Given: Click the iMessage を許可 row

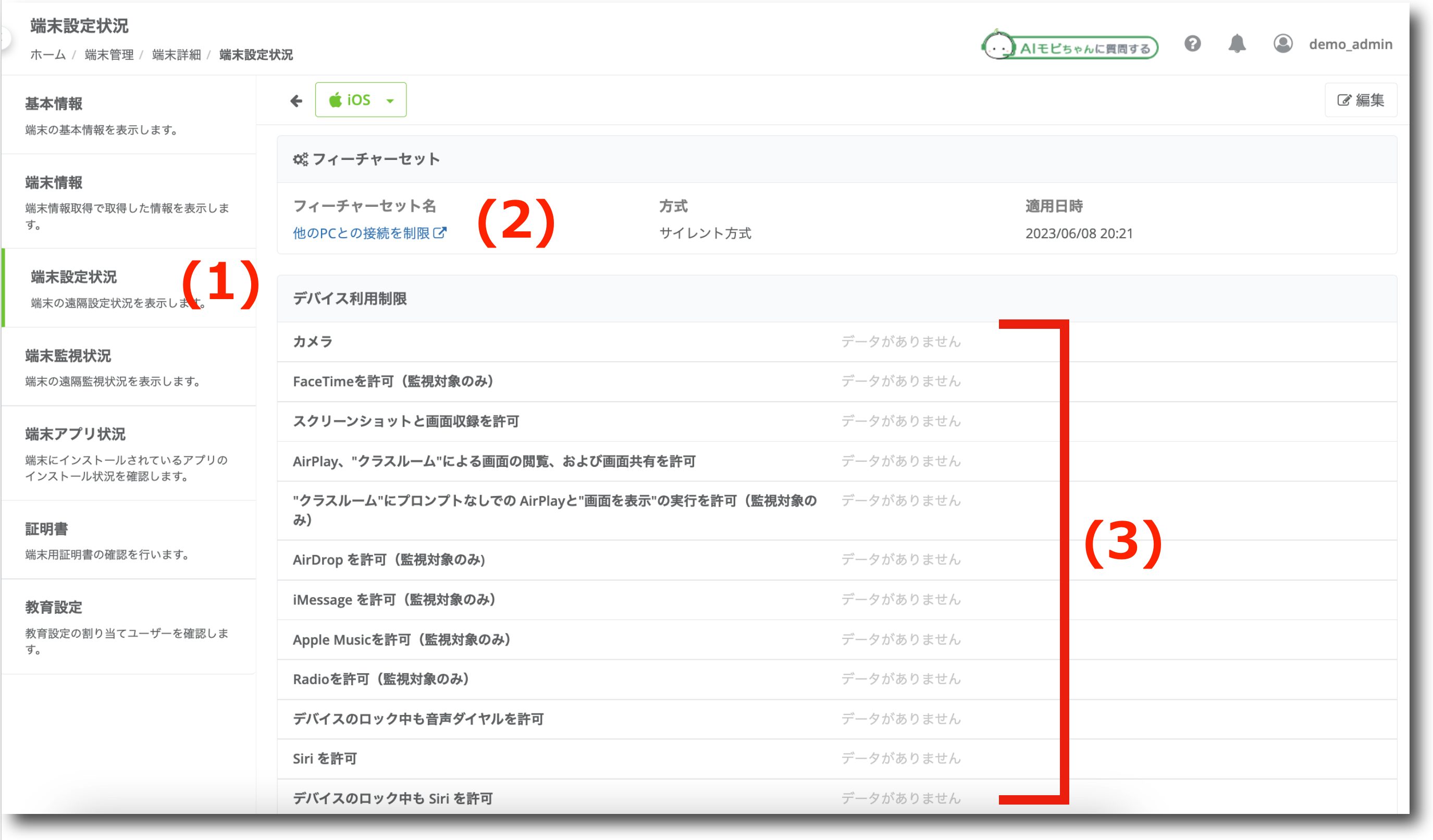Looking at the screenshot, I should pos(836,600).
